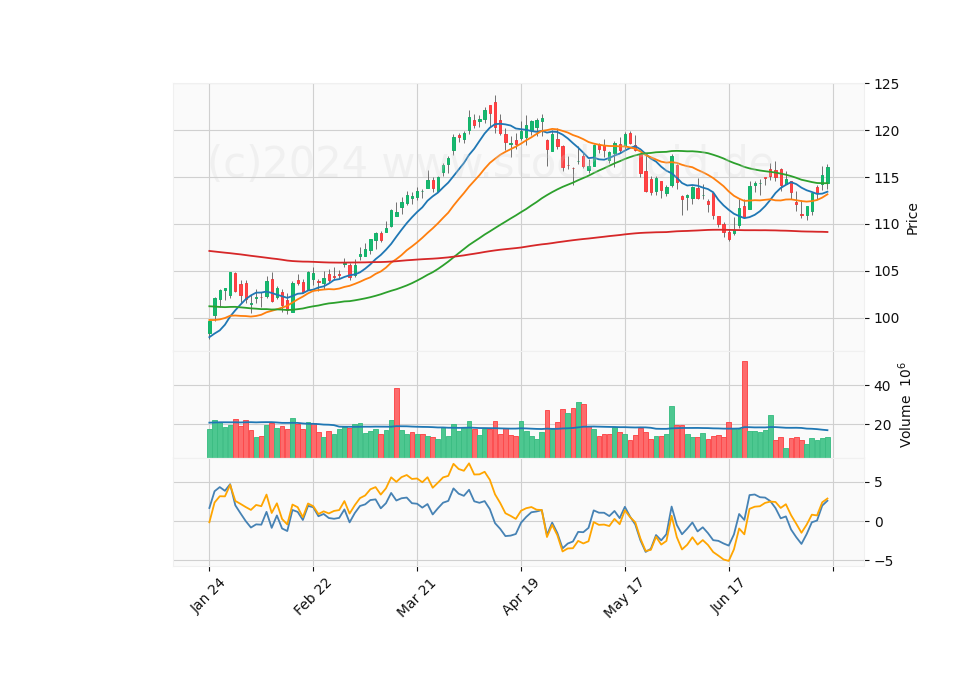960x690 pixels.
Task: Select the 120 price axis label
Action: (887, 131)
